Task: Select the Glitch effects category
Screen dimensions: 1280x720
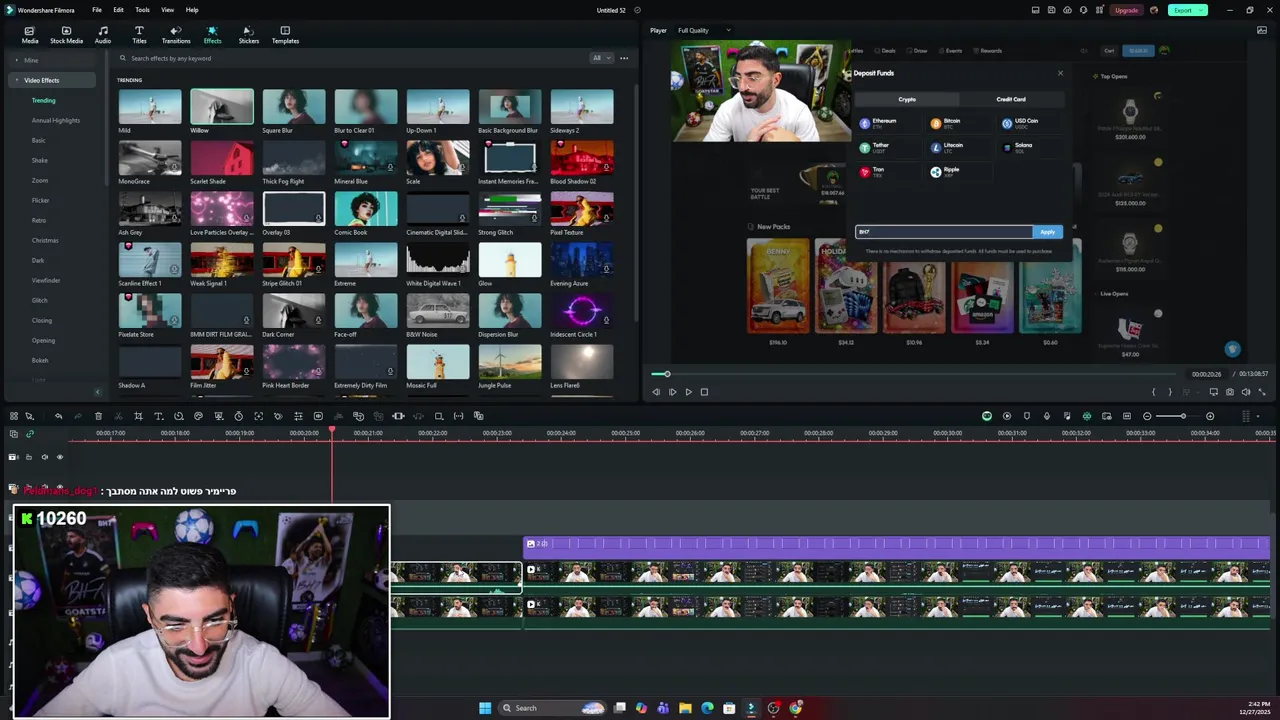Action: coord(39,300)
